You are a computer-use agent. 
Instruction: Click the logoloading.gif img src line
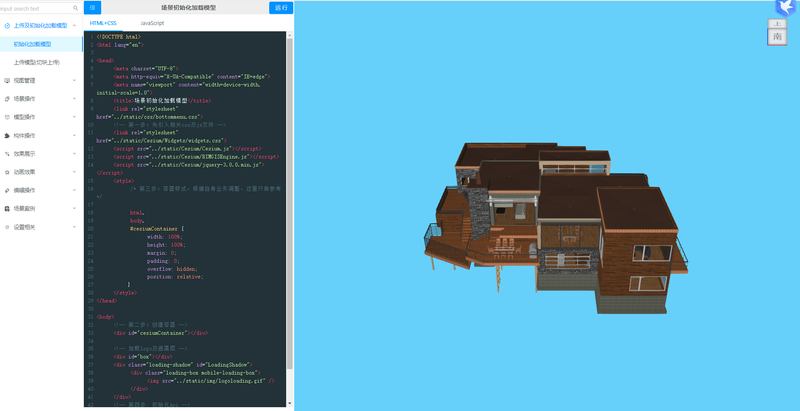(211, 381)
